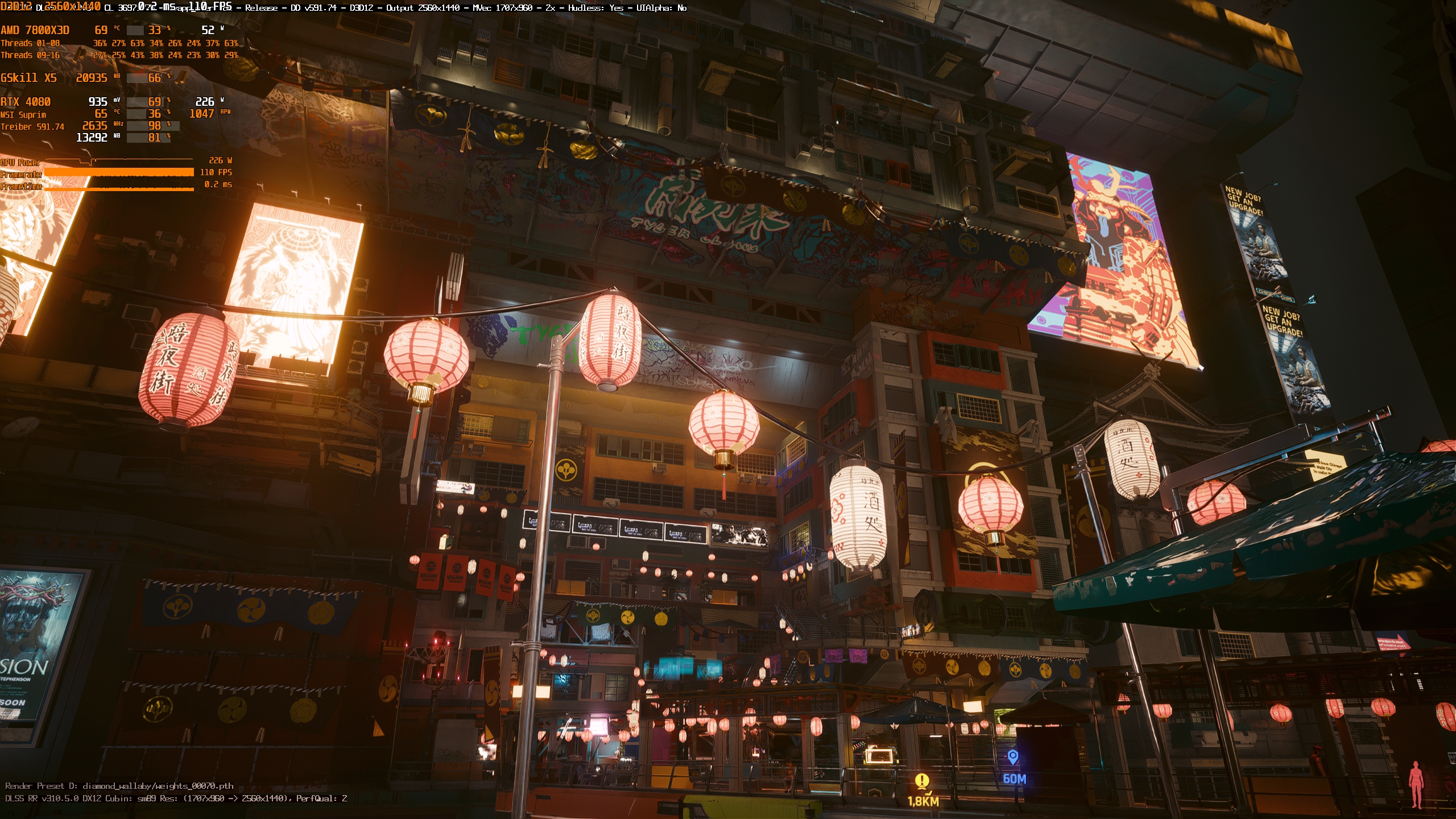Image resolution: width=1456 pixels, height=819 pixels.
Task: Click the large red lantern on the left
Action: click(188, 370)
